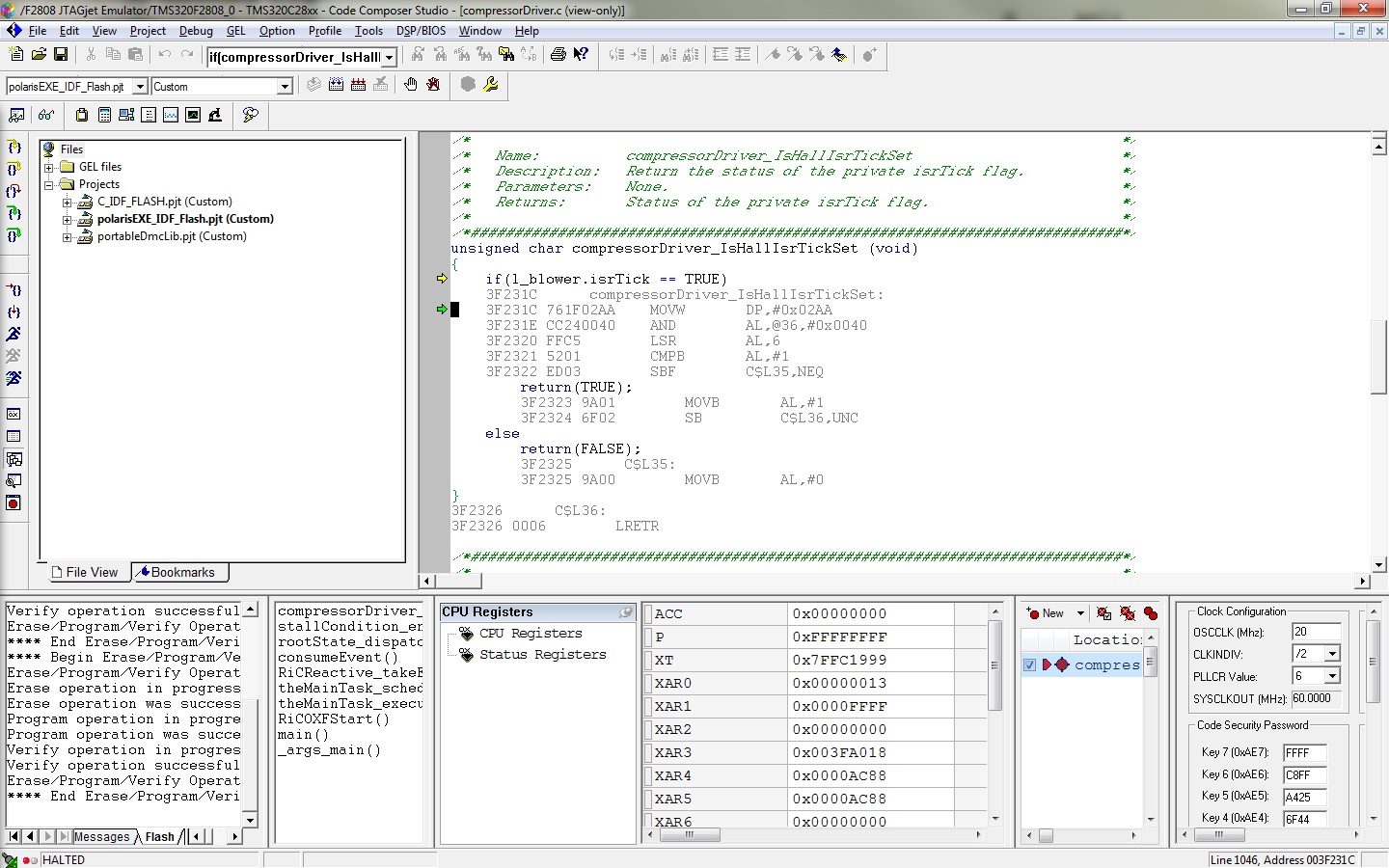Image resolution: width=1389 pixels, height=868 pixels.
Task: Toggle the context help question mark icon
Action: tap(580, 55)
